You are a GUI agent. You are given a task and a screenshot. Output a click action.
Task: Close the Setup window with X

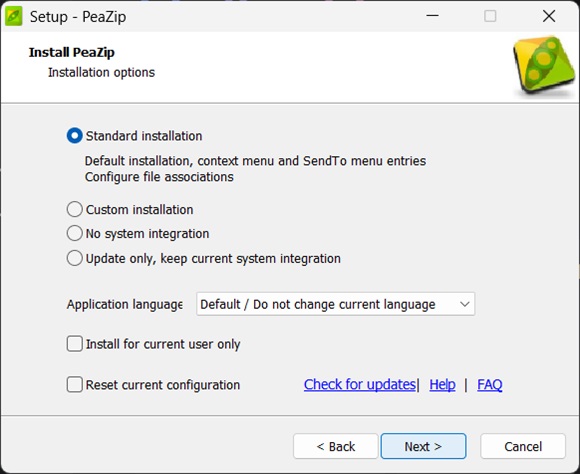tap(549, 16)
